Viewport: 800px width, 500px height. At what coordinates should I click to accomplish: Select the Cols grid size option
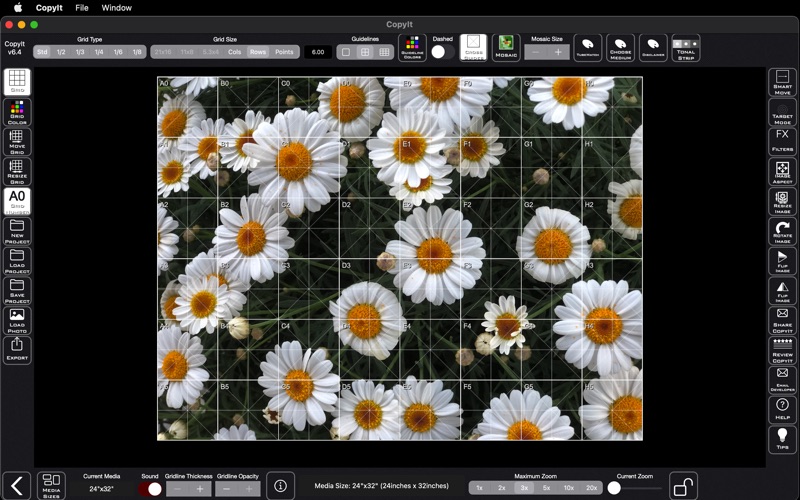pos(235,52)
